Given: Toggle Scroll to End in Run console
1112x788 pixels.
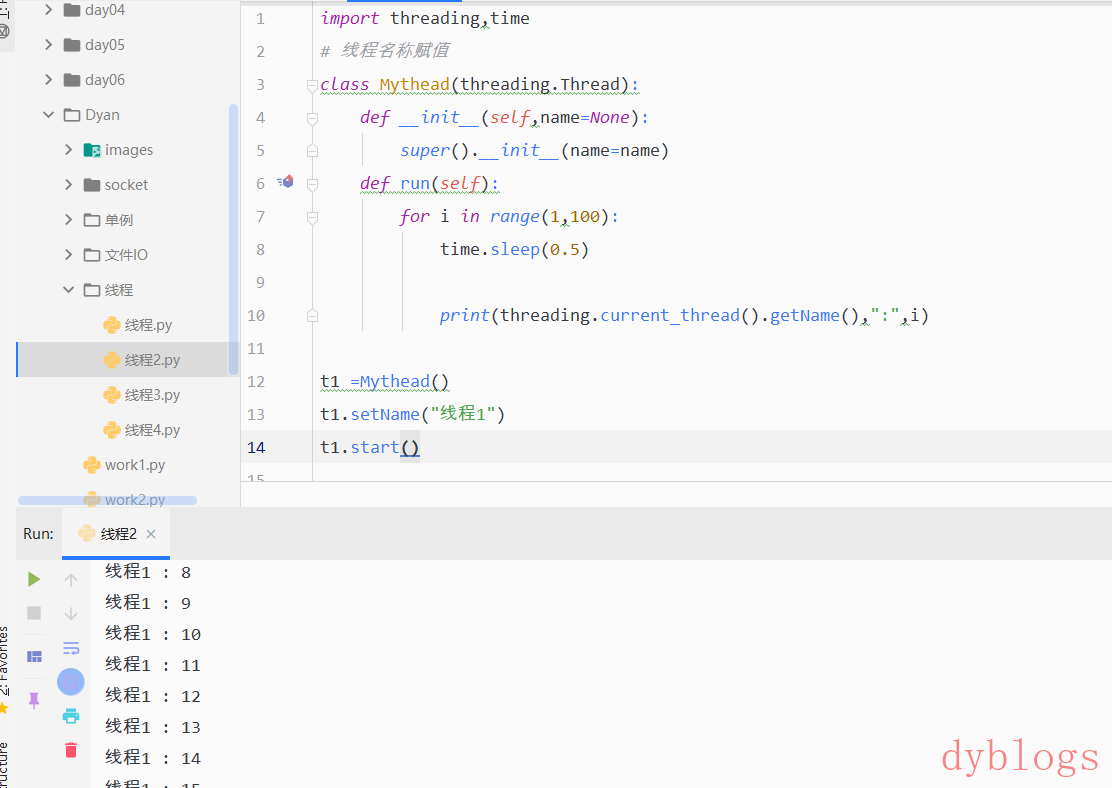Looking at the screenshot, I should [x=71, y=682].
